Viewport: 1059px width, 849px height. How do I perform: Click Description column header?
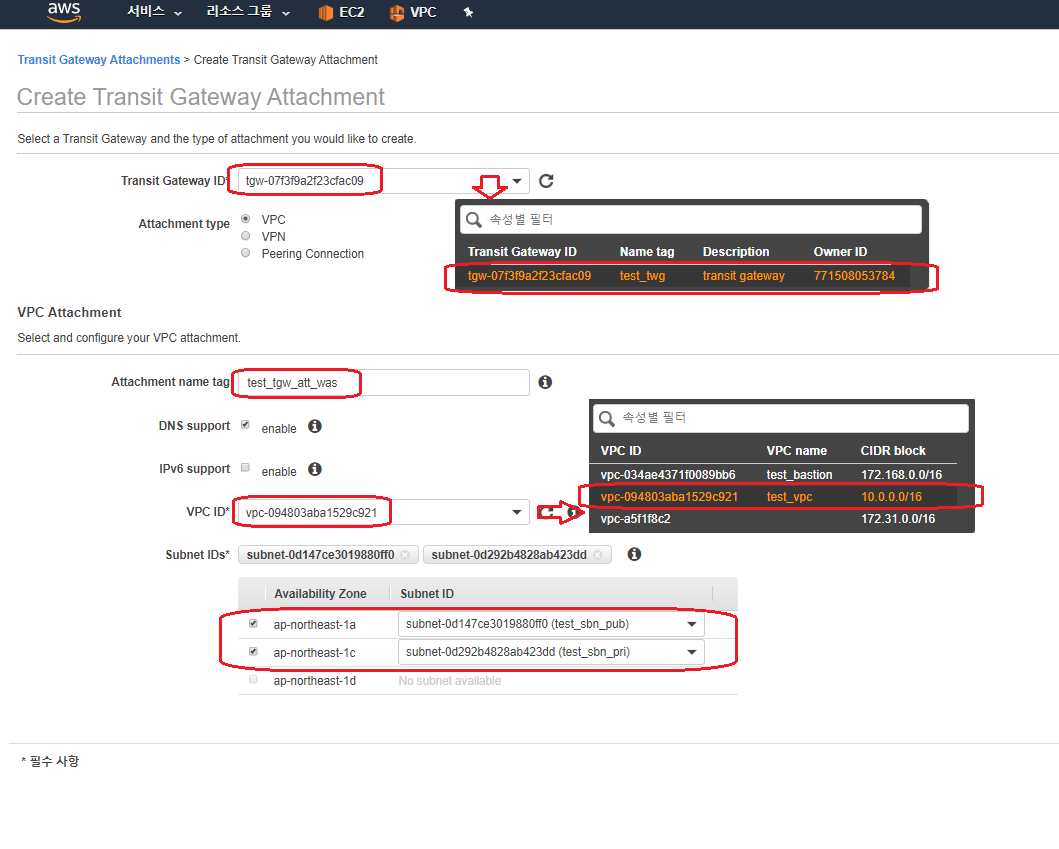735,252
